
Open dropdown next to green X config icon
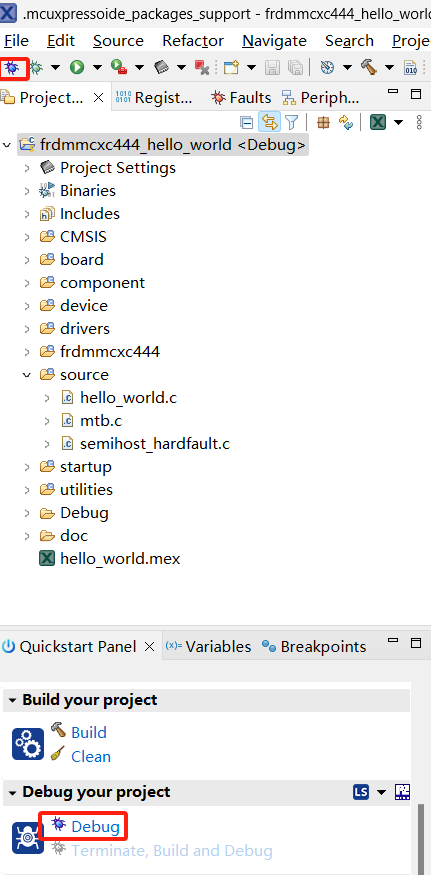pyautogui.click(x=398, y=122)
